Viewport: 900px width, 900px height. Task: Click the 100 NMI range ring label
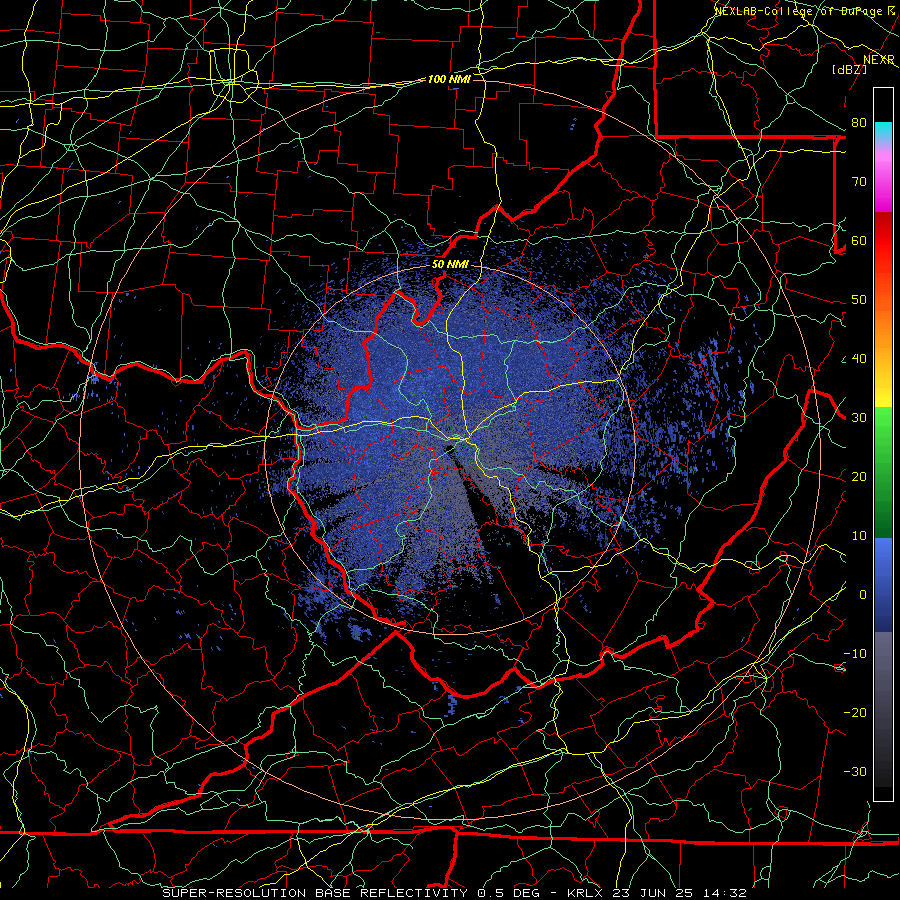tap(449, 79)
